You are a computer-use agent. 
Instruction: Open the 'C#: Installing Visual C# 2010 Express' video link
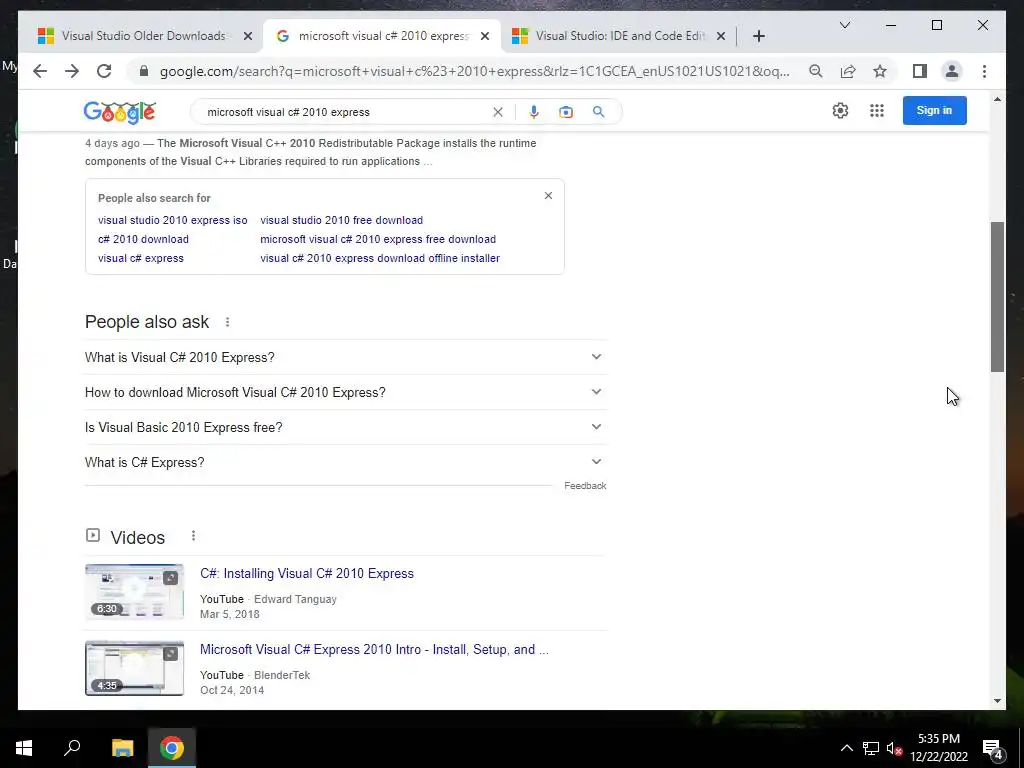[307, 573]
